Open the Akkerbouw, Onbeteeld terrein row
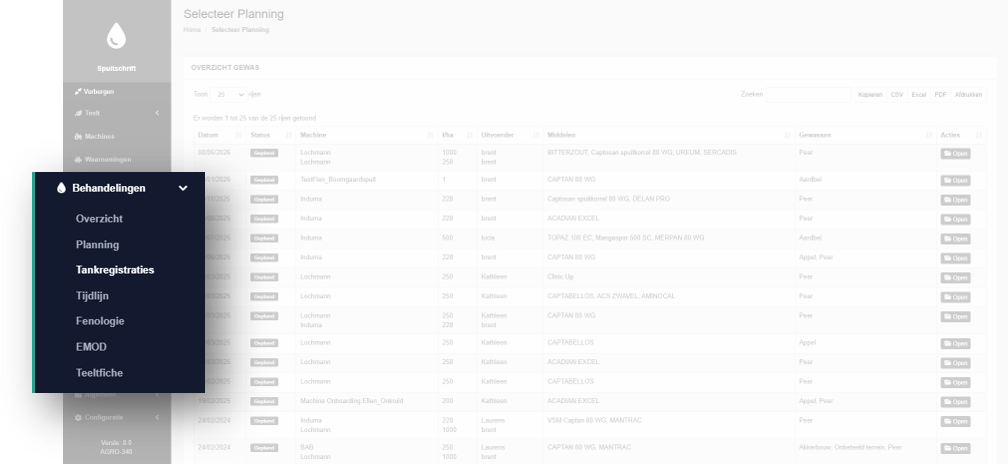 (x=955, y=448)
